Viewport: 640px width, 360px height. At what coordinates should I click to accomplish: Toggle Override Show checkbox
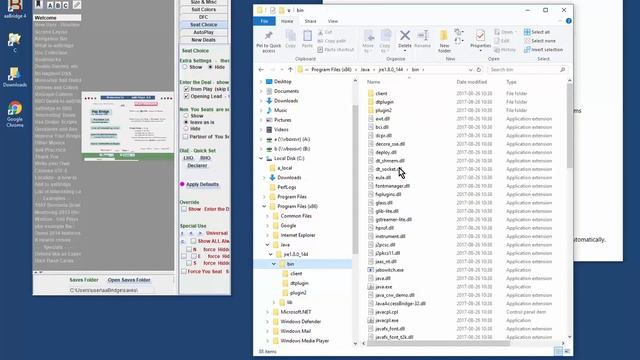click(184, 209)
